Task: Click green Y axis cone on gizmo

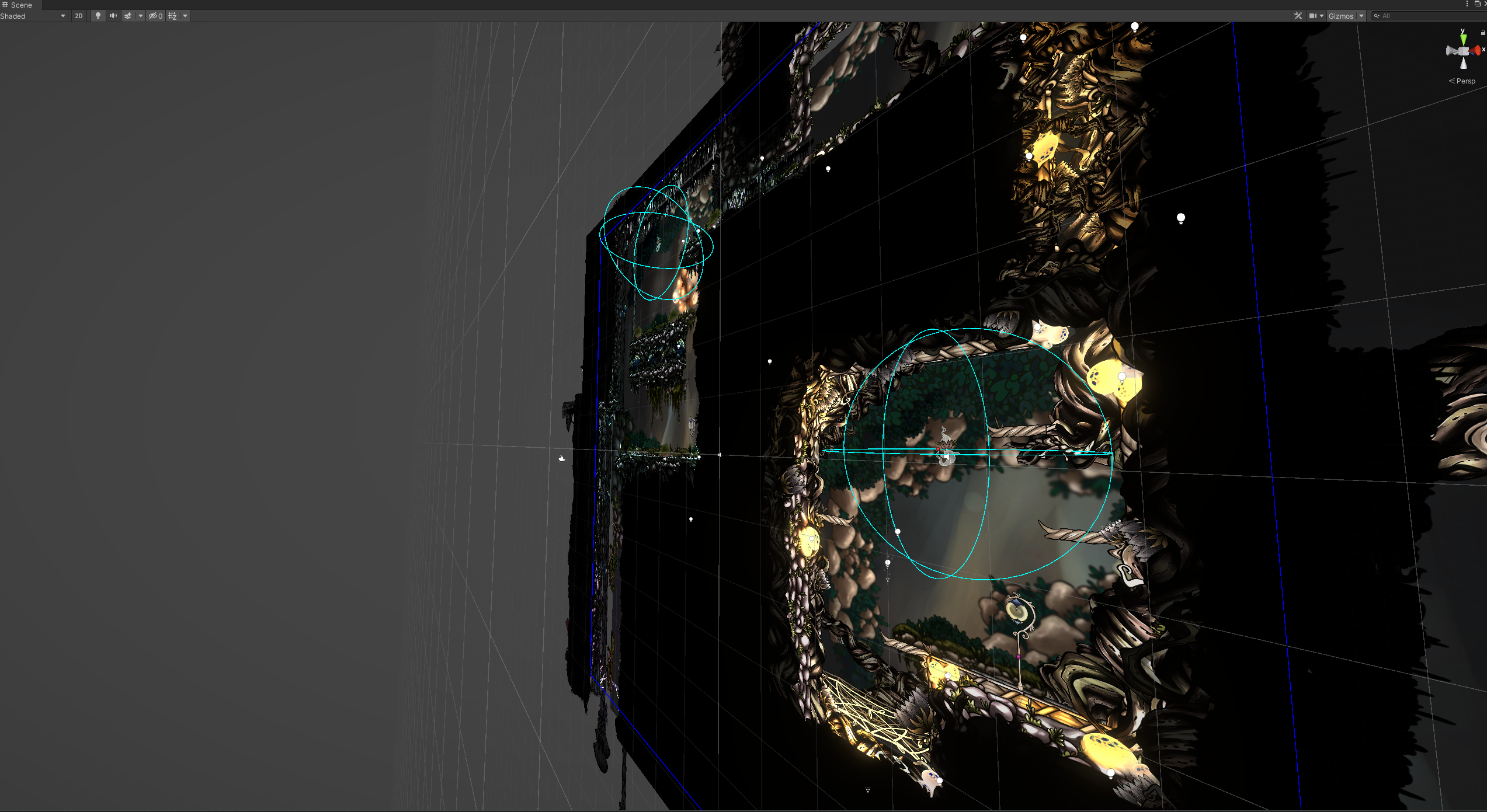Action: click(x=1463, y=39)
